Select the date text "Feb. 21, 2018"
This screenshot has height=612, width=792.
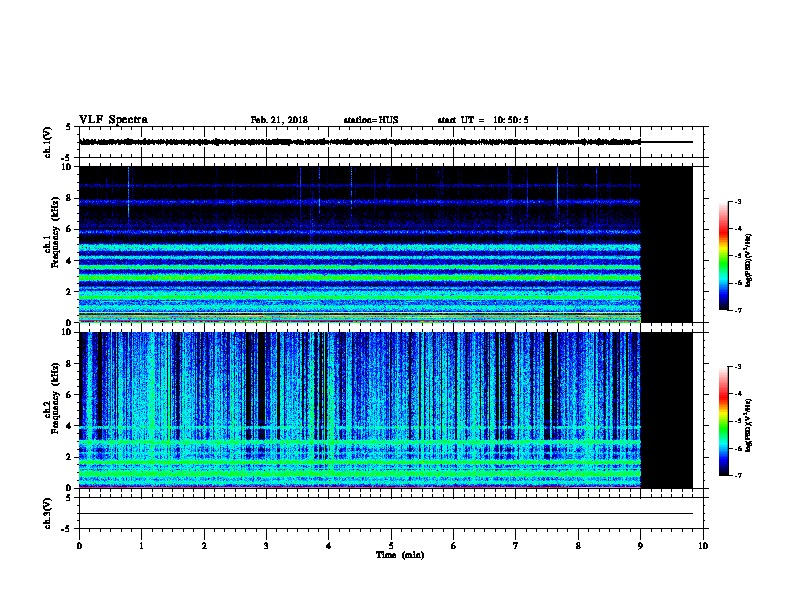click(x=279, y=120)
